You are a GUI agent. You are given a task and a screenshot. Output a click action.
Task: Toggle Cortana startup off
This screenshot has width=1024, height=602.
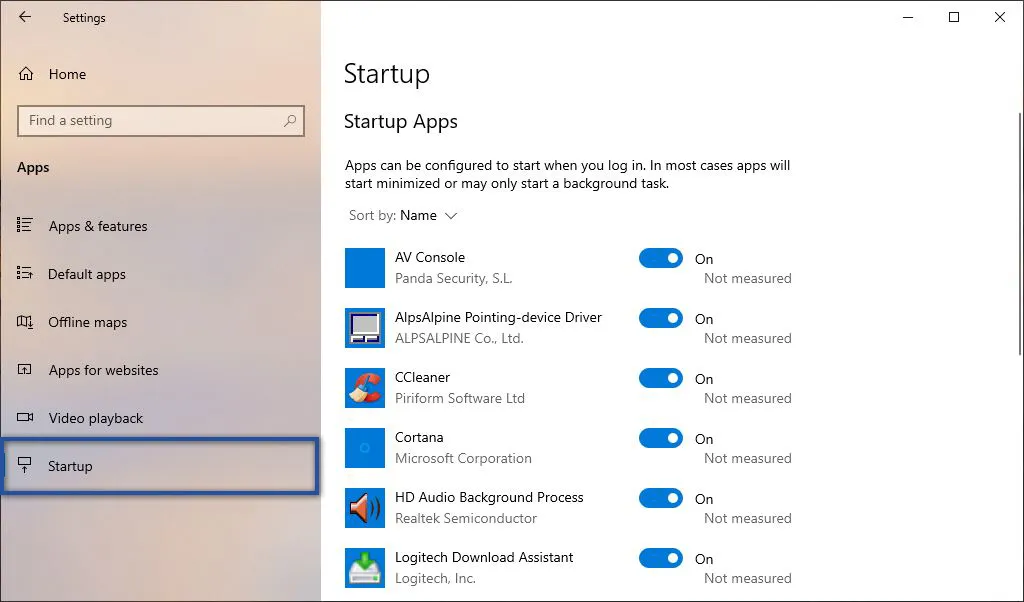(x=660, y=438)
